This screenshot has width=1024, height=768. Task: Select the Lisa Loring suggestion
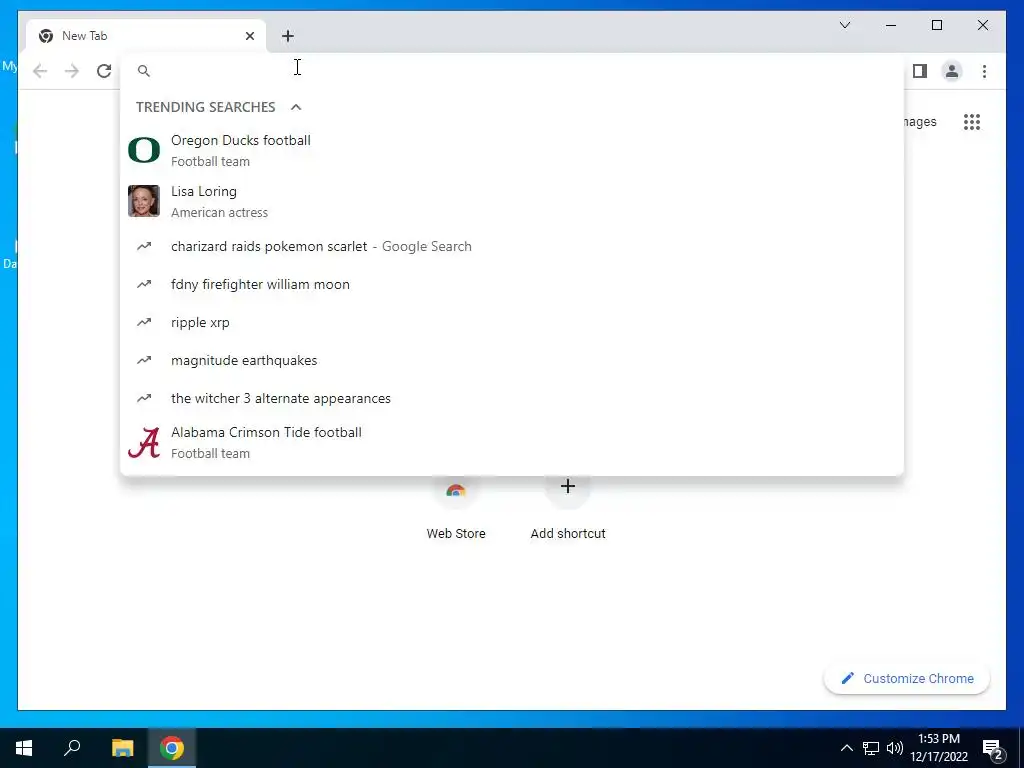(512, 201)
